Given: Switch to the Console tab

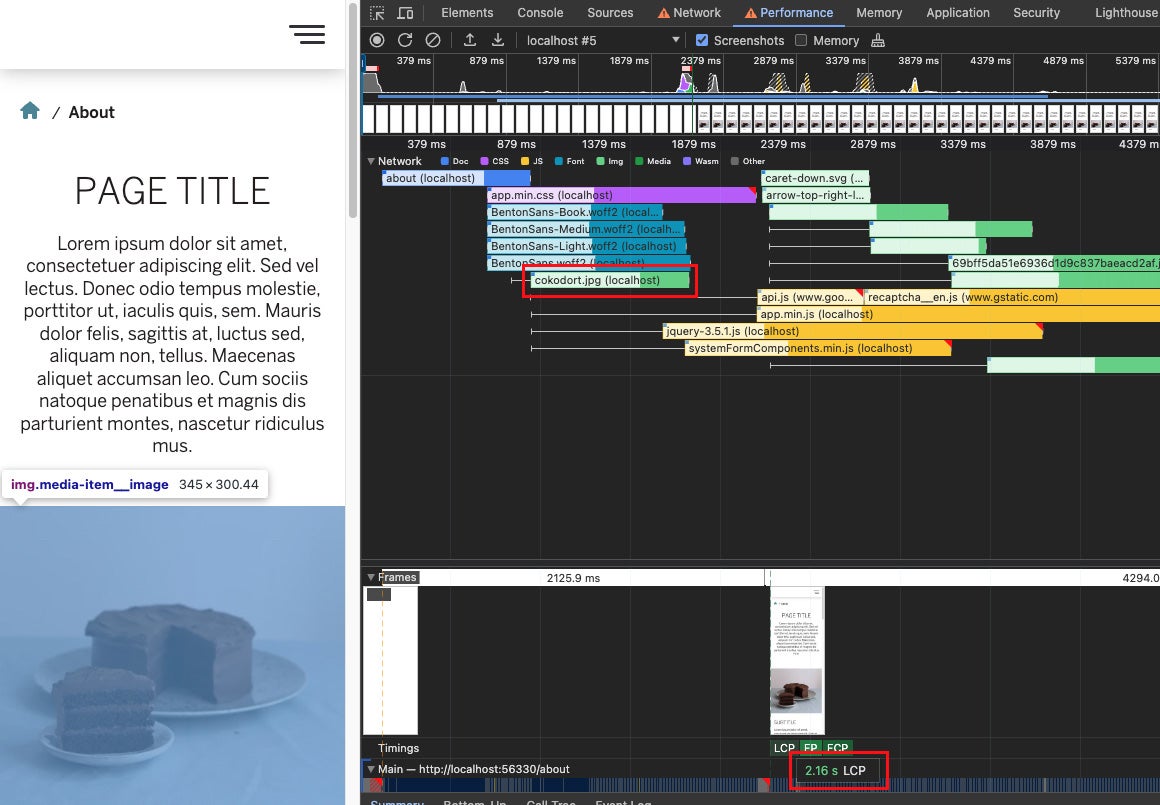Looking at the screenshot, I should 540,13.
